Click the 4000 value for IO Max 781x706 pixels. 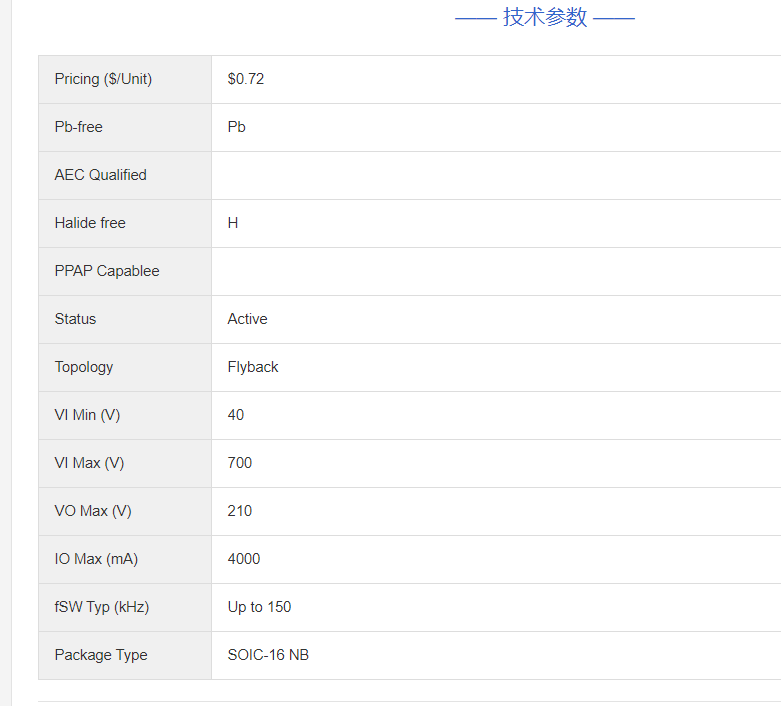click(x=244, y=559)
